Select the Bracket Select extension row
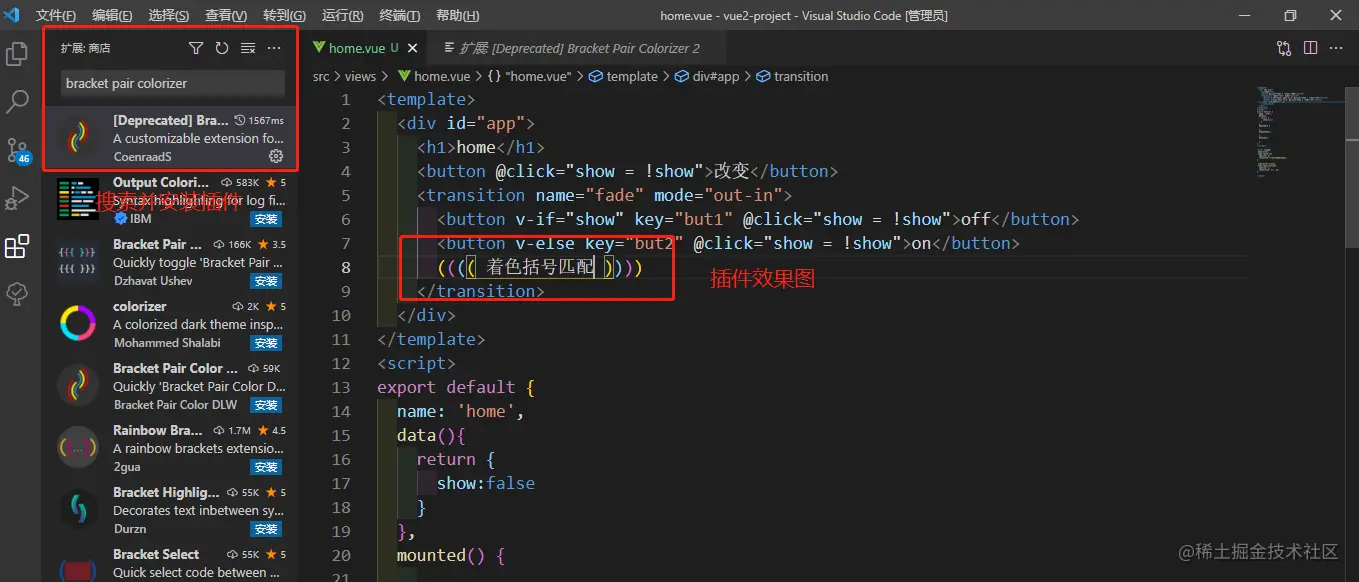This screenshot has height=582, width=1359. (x=170, y=563)
